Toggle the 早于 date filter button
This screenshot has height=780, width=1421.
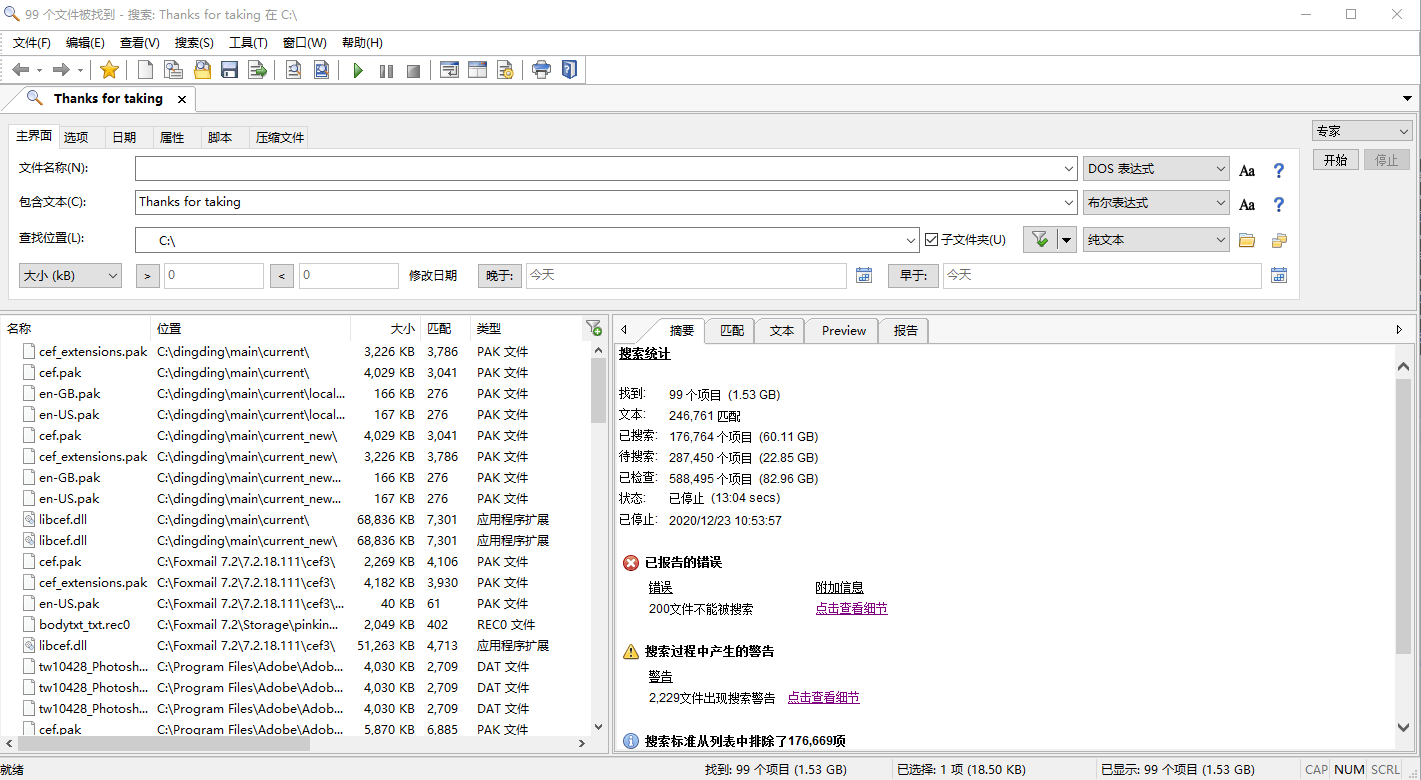[913, 275]
